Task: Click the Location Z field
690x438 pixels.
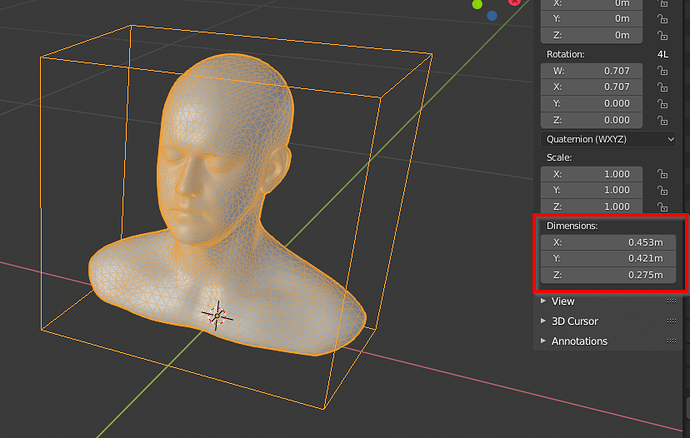Action: tap(591, 35)
